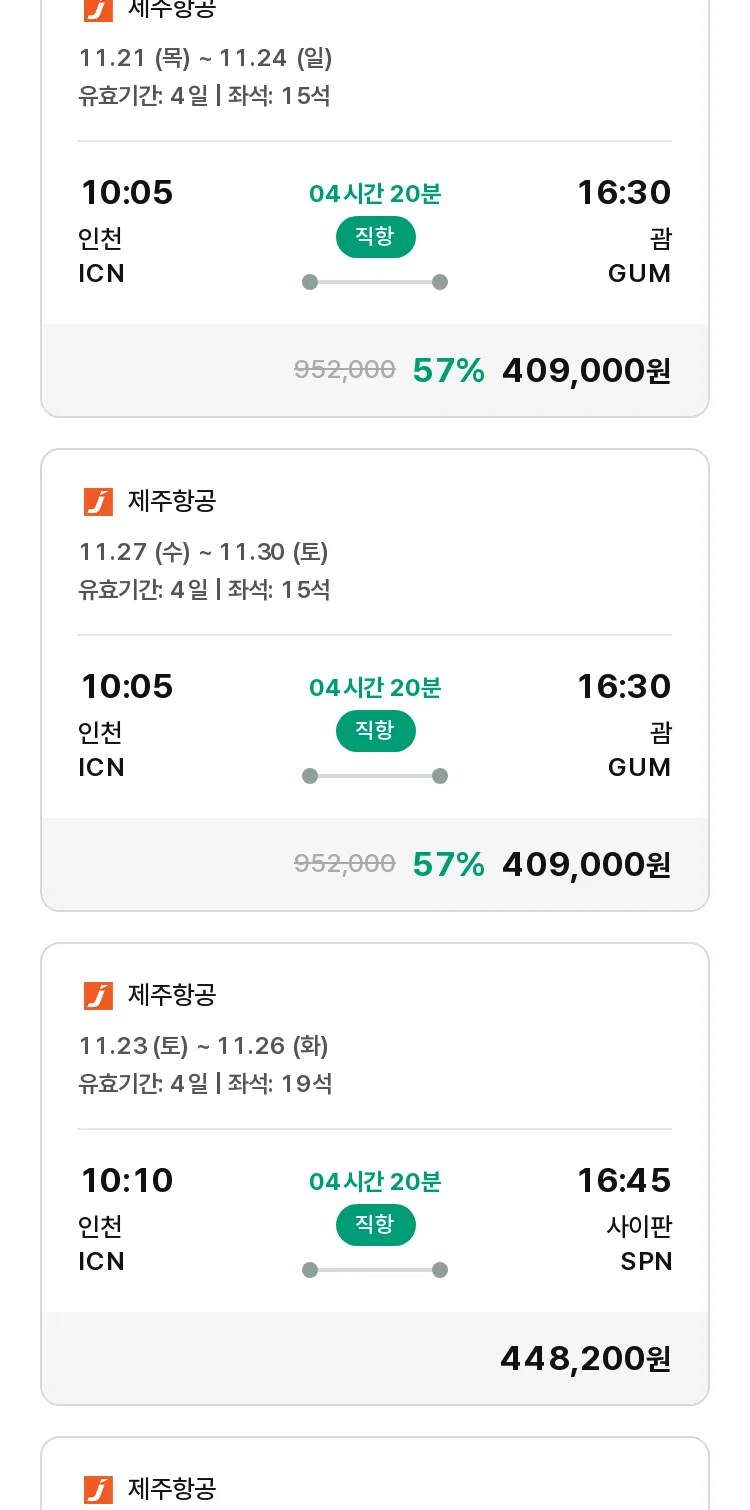
Task: Select 409,000원 price for 11.21 flight
Action: (586, 370)
